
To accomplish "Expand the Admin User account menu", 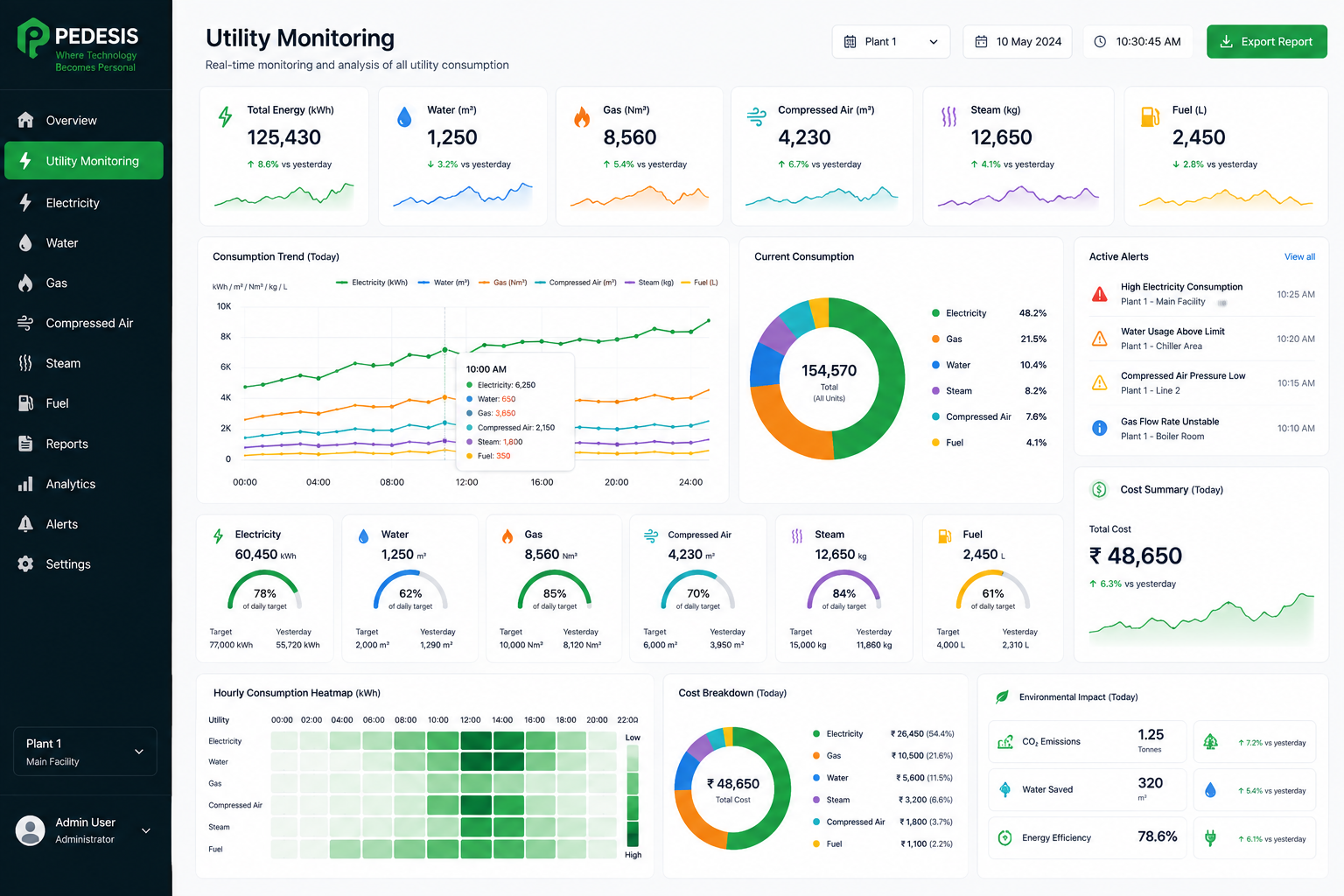I will [x=85, y=830].
